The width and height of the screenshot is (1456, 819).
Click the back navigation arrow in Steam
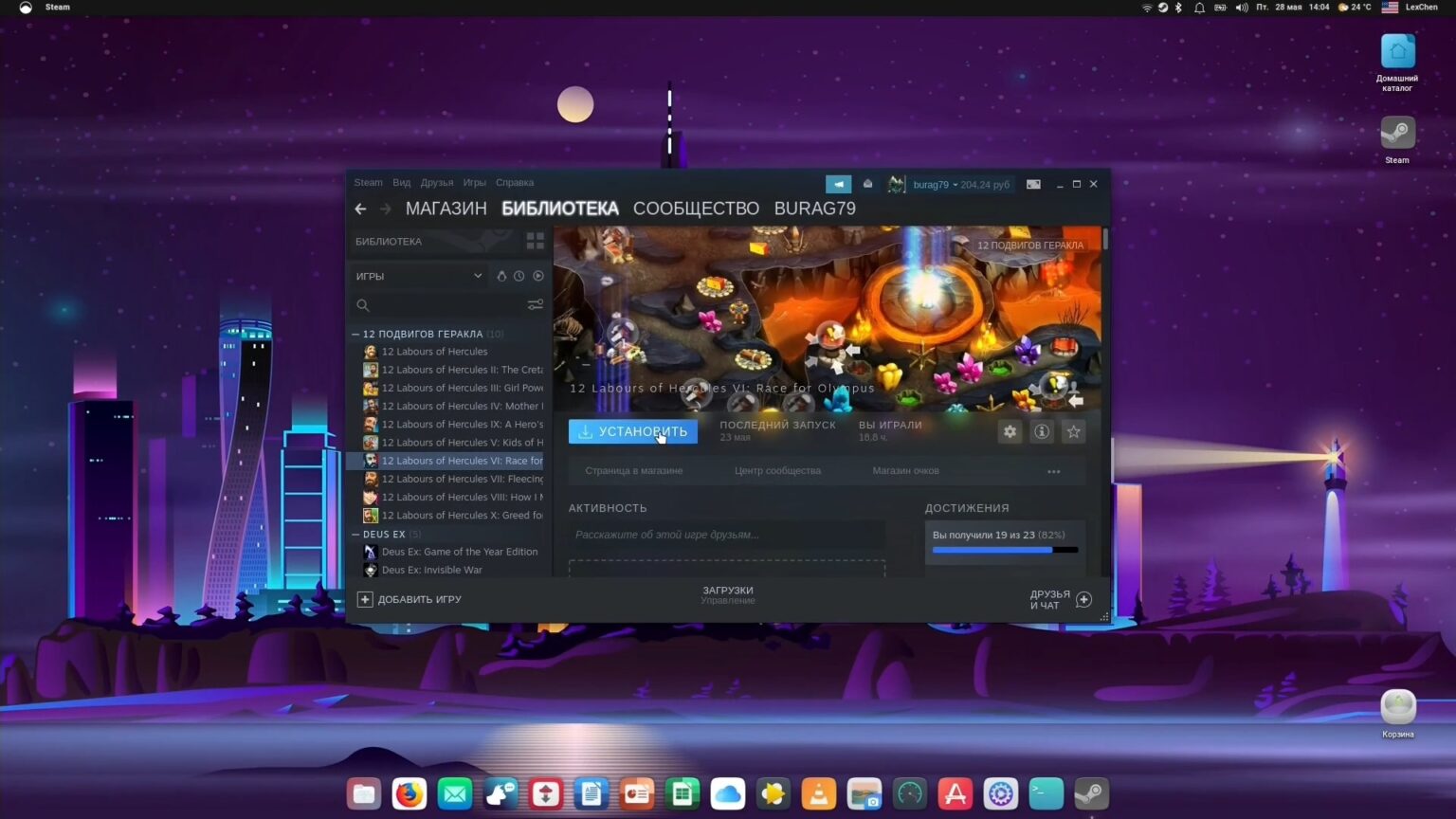[x=360, y=209]
